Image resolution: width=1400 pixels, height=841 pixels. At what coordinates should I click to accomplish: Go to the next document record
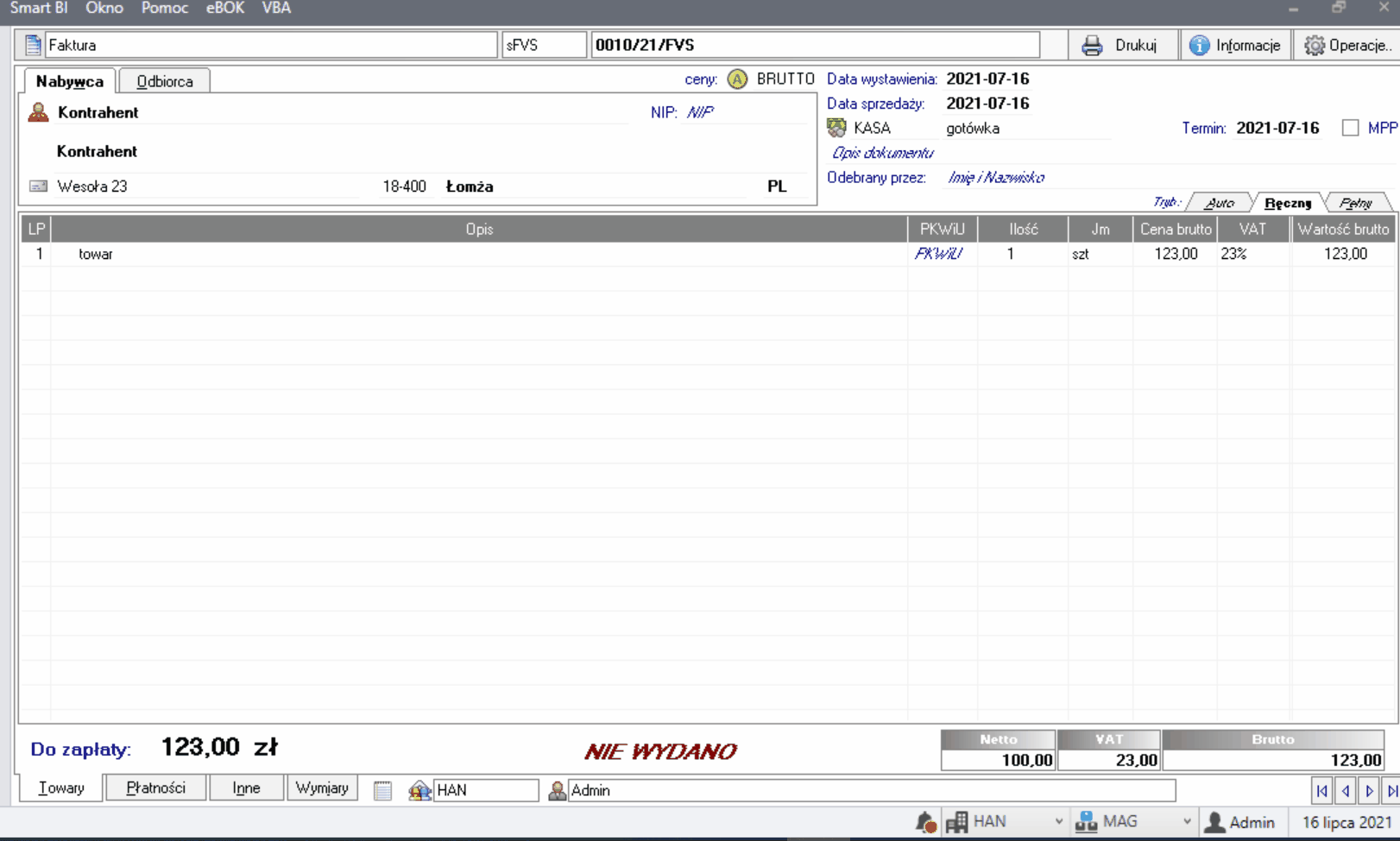(1369, 790)
